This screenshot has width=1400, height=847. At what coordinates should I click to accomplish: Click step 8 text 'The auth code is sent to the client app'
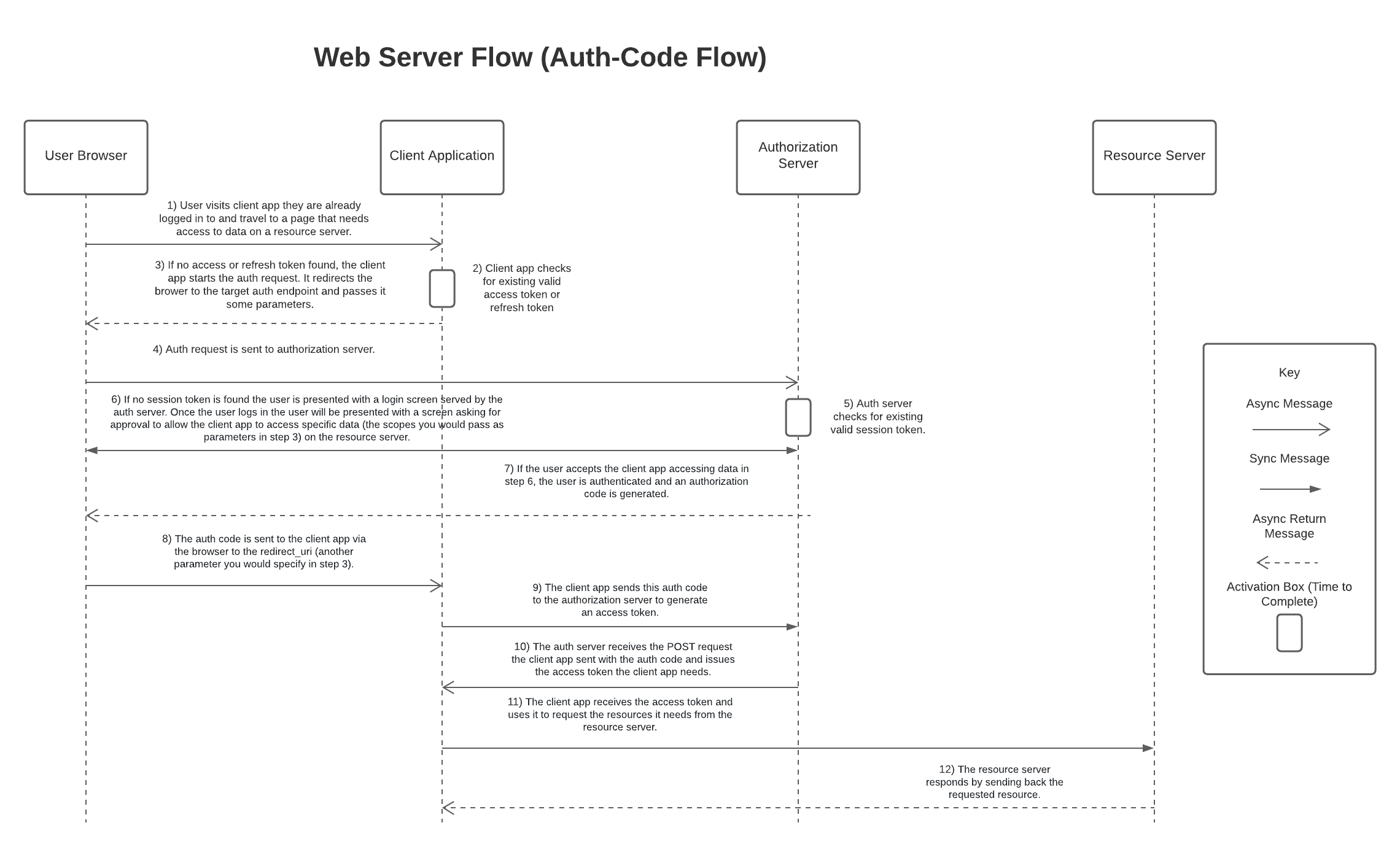[x=264, y=551]
